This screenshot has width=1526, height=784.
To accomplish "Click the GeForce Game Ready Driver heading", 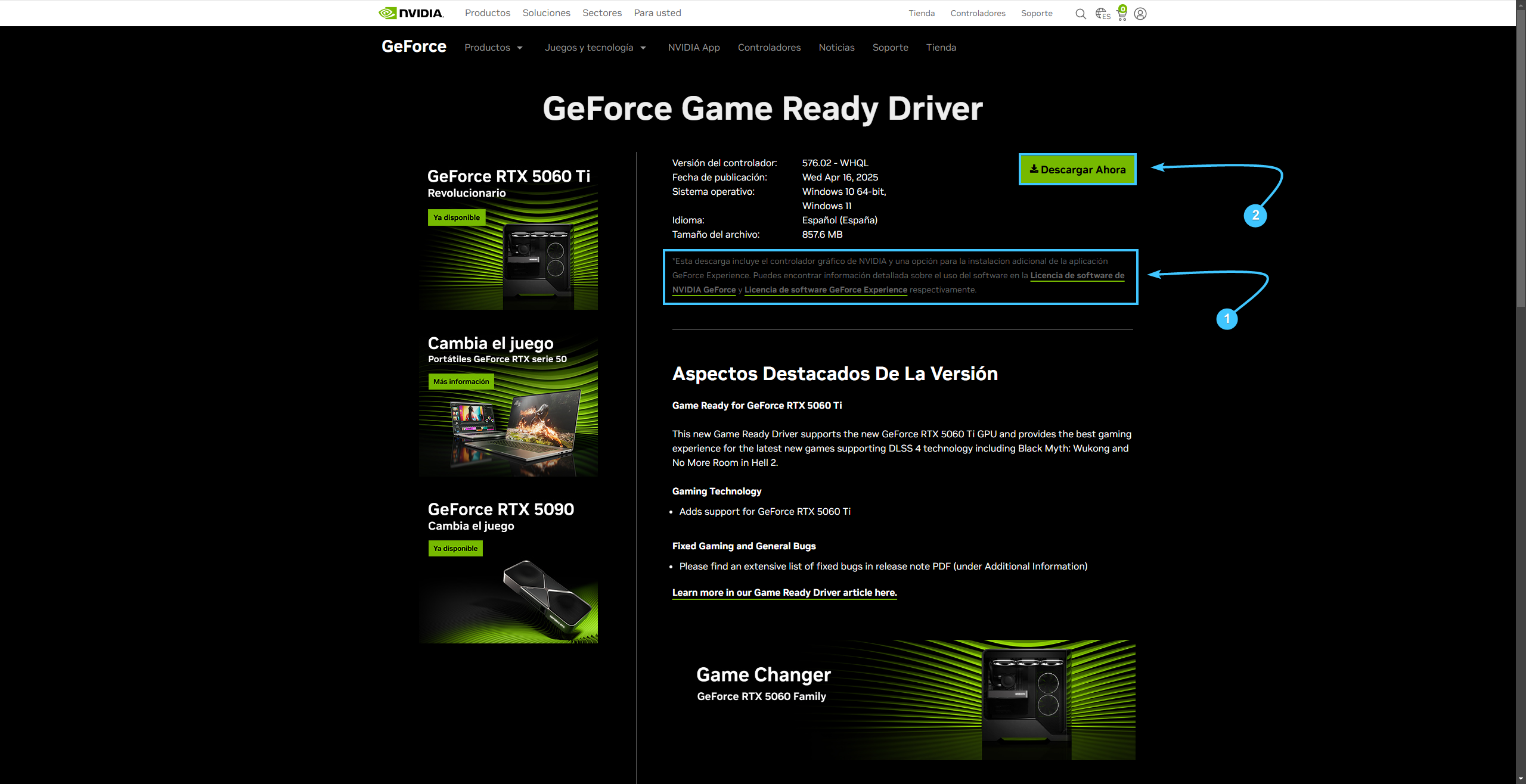I will [762, 109].
